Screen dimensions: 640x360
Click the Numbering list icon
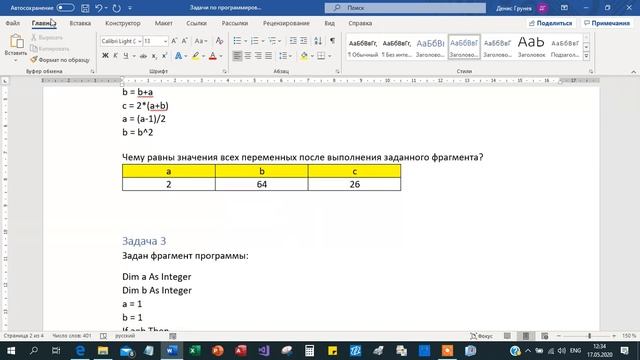(x=255, y=41)
